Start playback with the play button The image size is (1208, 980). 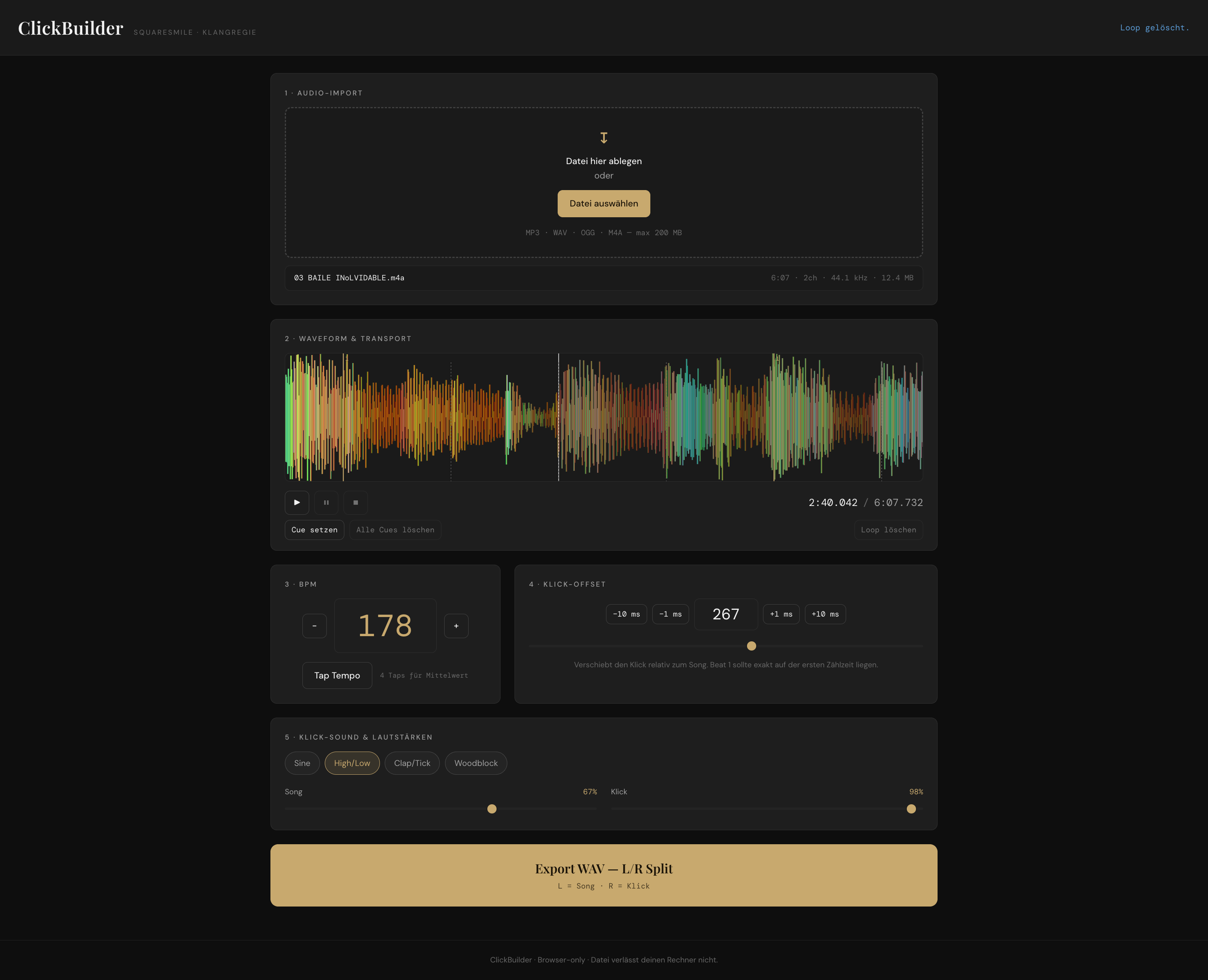(x=297, y=502)
